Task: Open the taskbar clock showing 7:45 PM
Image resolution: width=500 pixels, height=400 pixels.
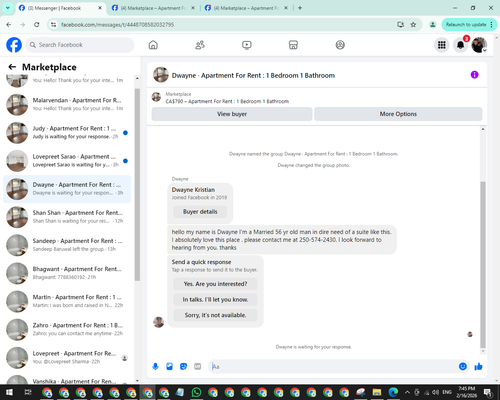Action: [x=467, y=392]
